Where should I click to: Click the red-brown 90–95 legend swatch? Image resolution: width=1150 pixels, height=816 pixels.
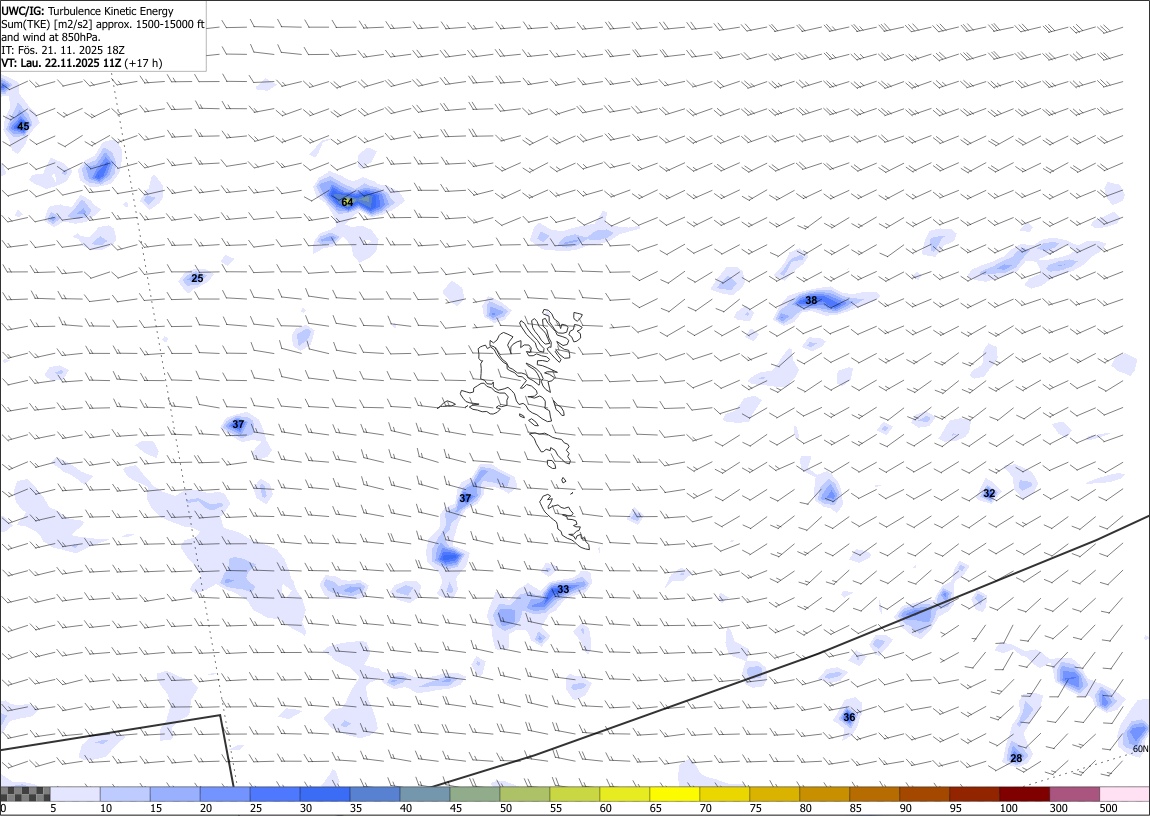[923, 794]
